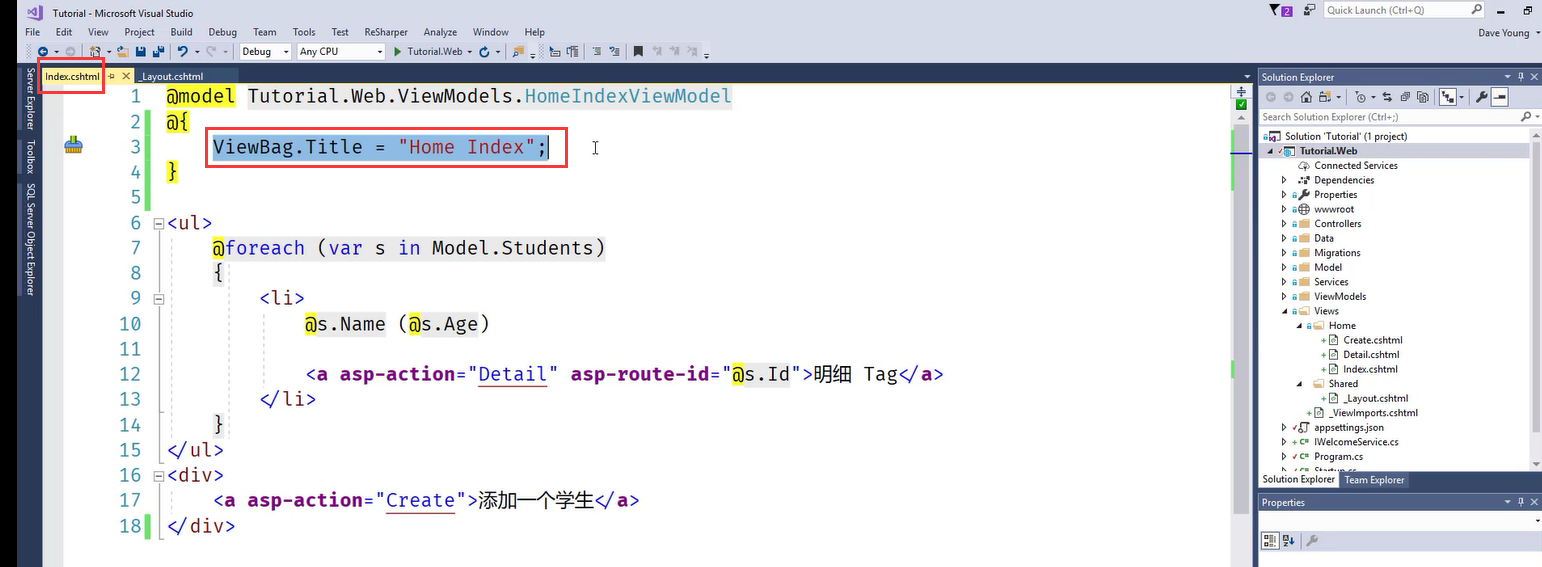Screen dimensions: 1542x567
Task: Click the Navigate Backward toolbar icon
Action: 43,51
